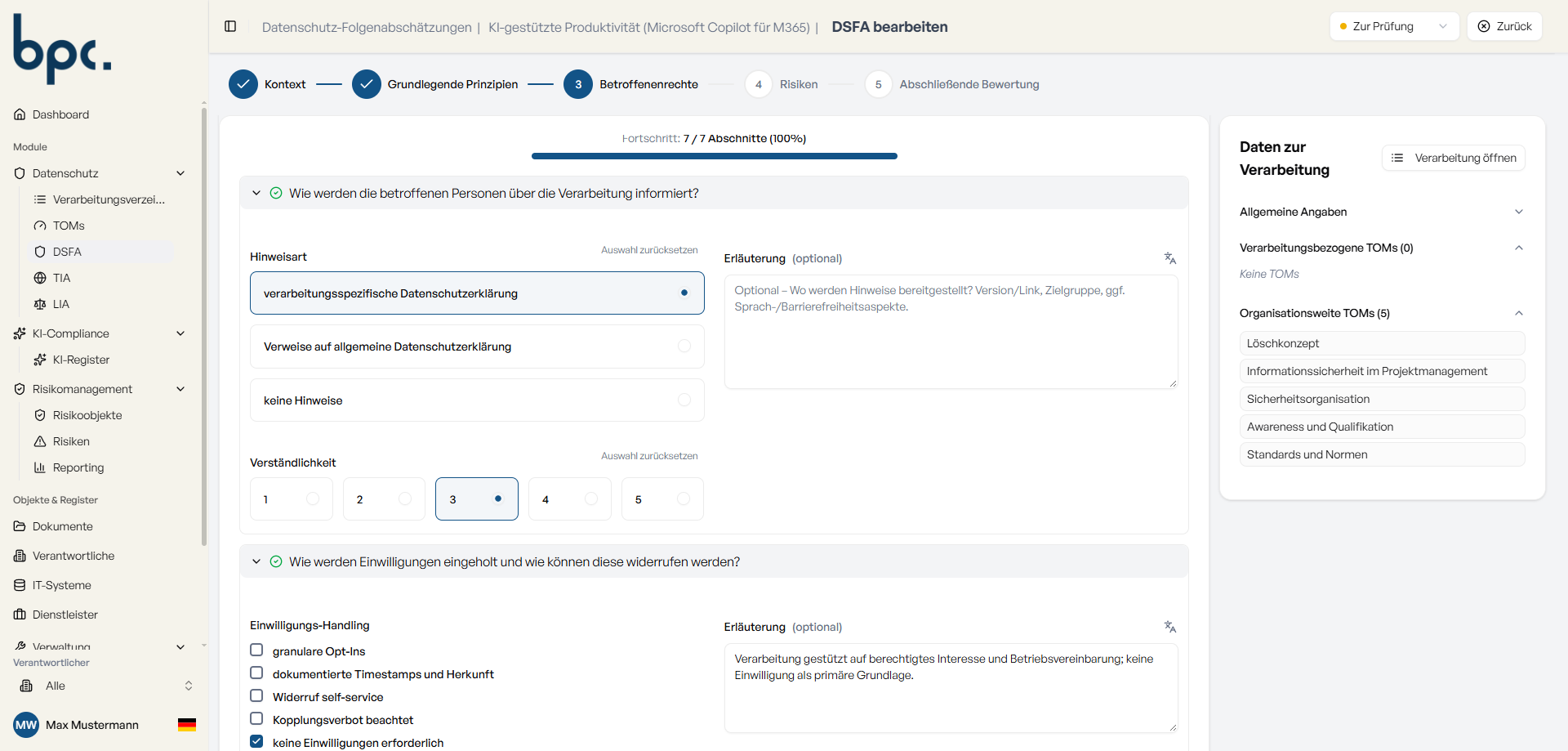Open the Risikoobjekte shield icon
Viewport: 1568px width, 751px height.
click(x=40, y=415)
